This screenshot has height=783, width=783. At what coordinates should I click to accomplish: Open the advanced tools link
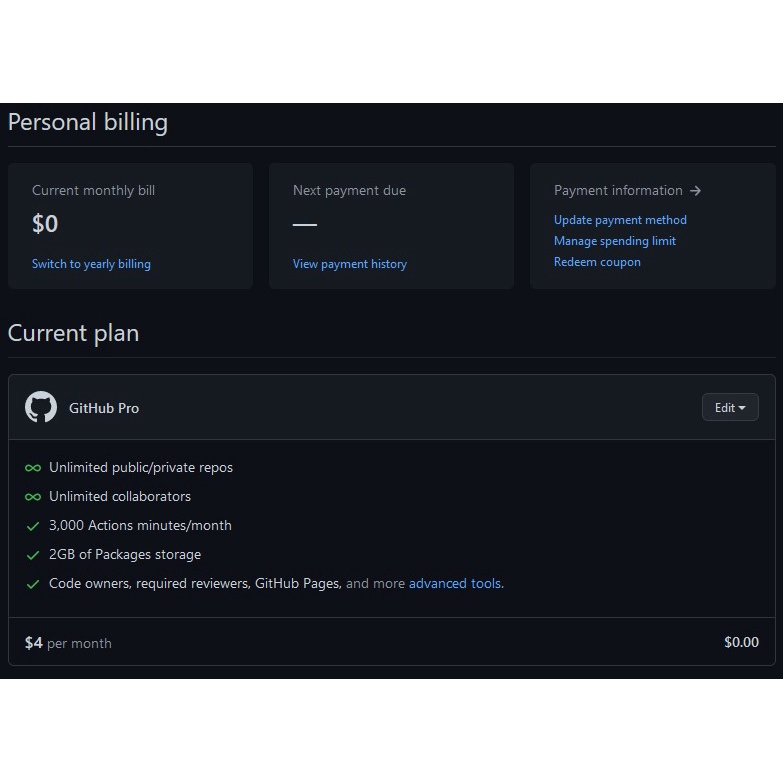click(455, 583)
